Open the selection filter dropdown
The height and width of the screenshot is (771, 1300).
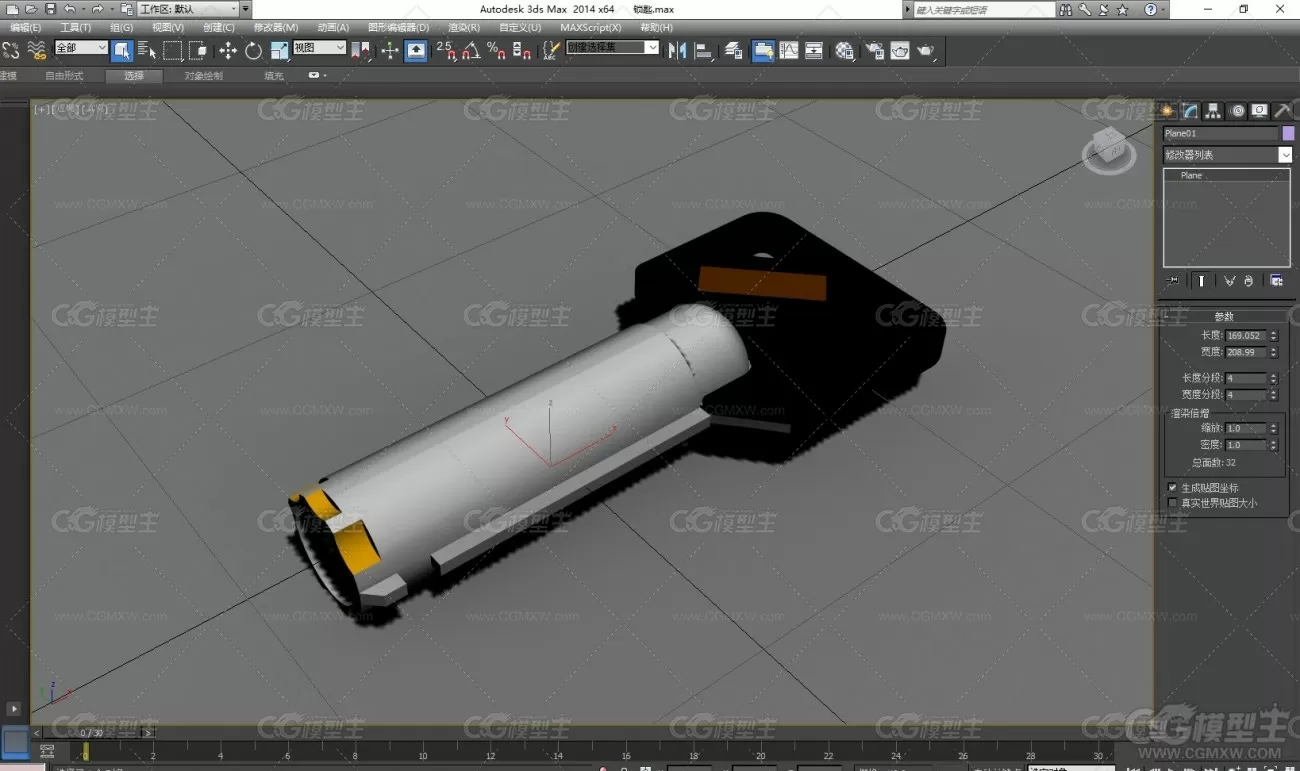click(x=81, y=48)
